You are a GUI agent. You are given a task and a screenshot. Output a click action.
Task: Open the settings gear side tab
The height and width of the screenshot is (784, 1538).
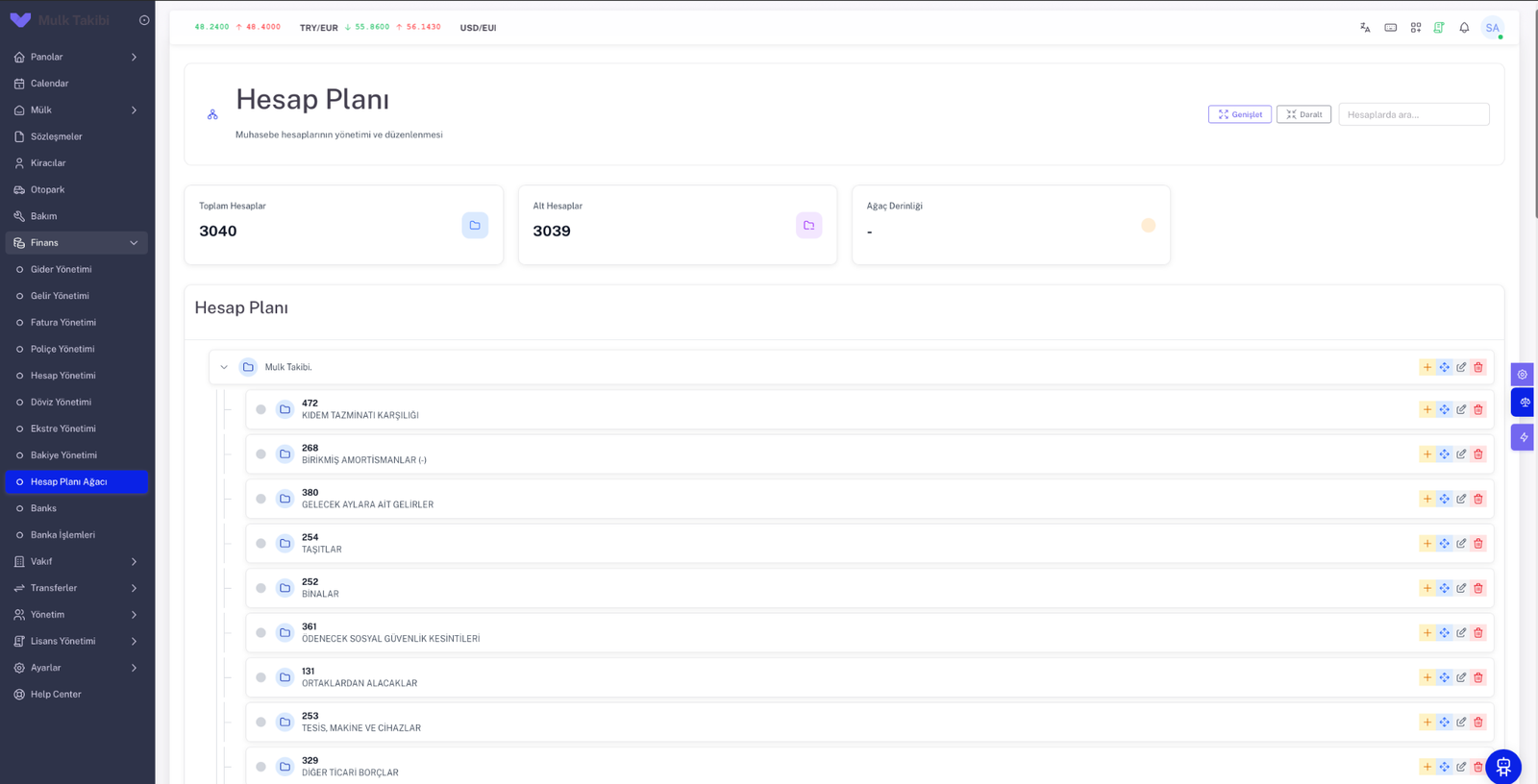click(x=1523, y=375)
